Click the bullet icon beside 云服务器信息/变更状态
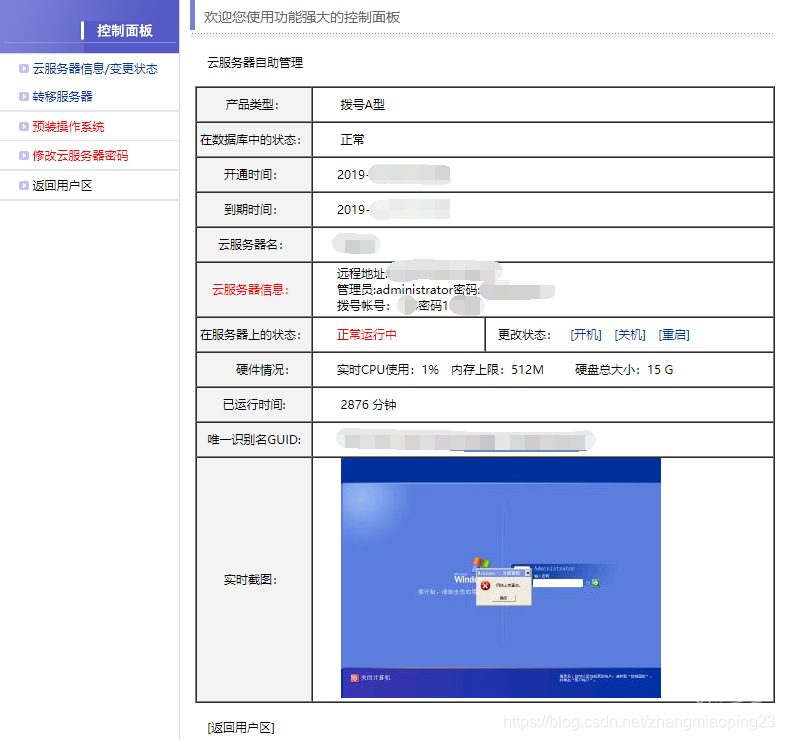Screen dimensions: 785x740 pyautogui.click(x=24, y=69)
